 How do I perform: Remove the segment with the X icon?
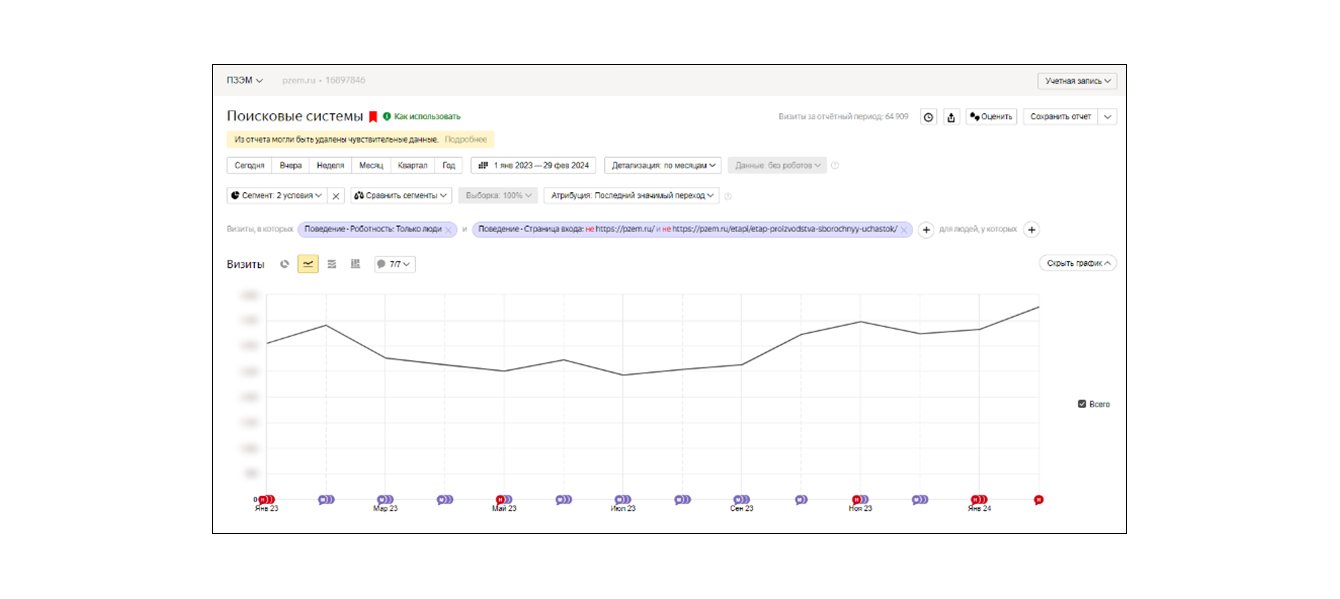[337, 196]
